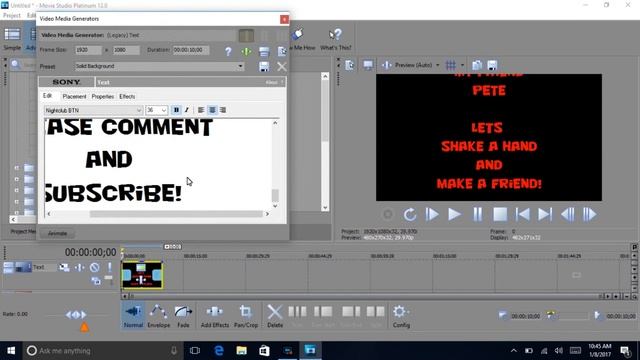Click Add Effects button
640x360 pixels.
[x=215, y=316]
